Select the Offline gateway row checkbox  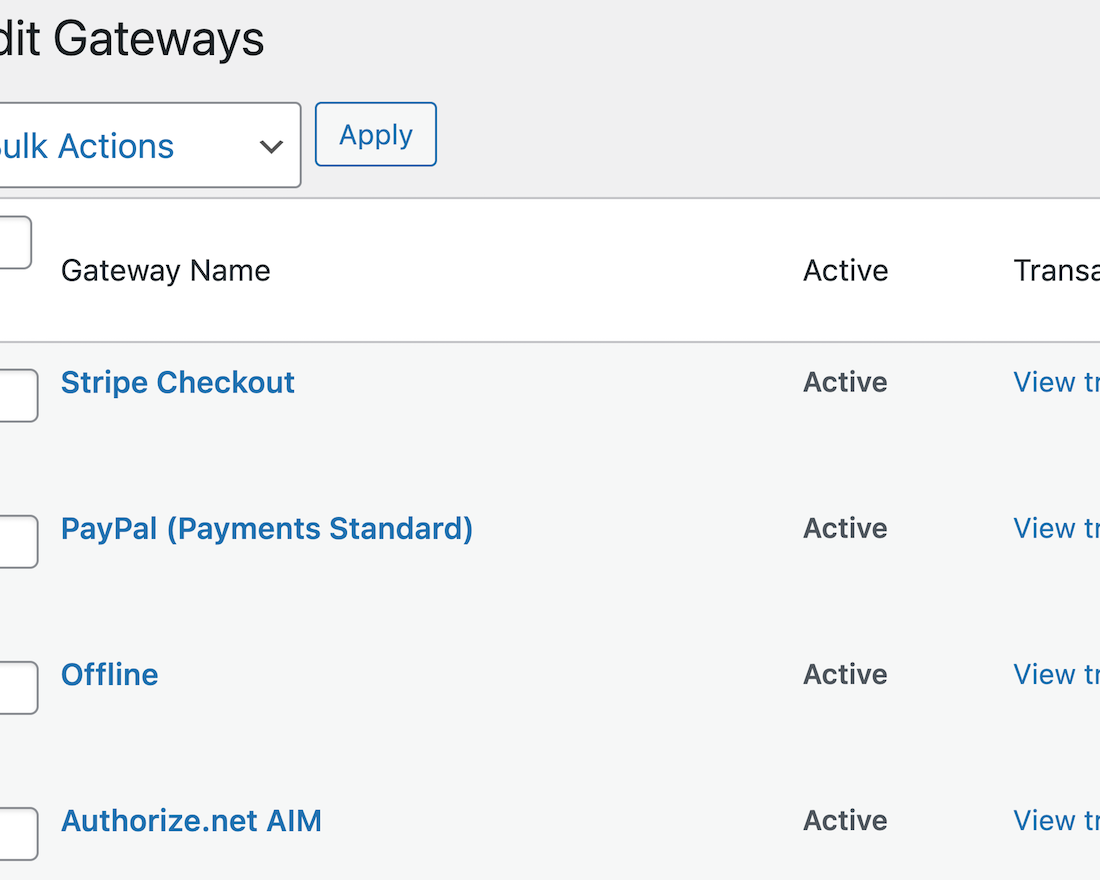coord(18,687)
